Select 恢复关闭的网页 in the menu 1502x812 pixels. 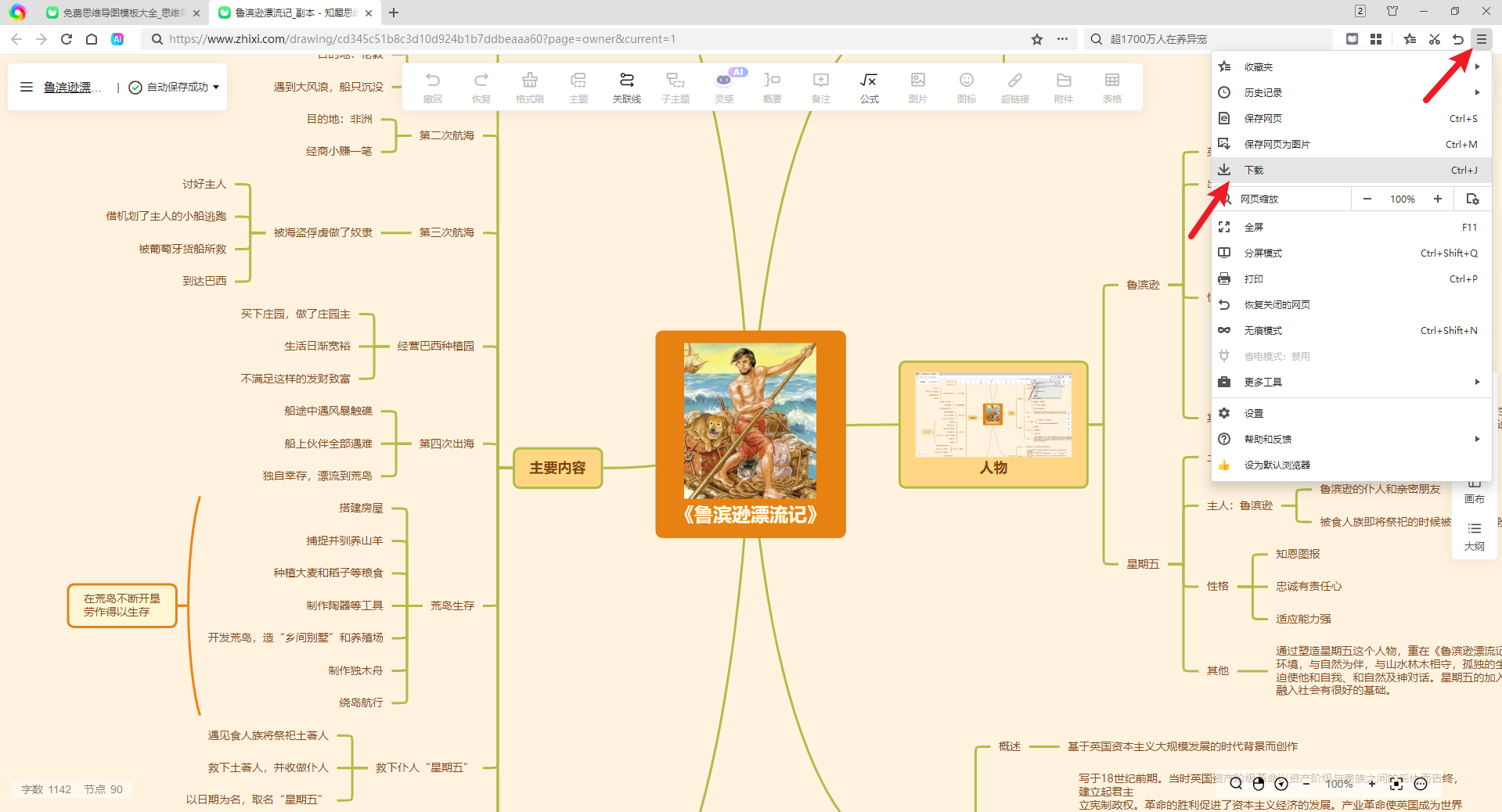(1351, 304)
